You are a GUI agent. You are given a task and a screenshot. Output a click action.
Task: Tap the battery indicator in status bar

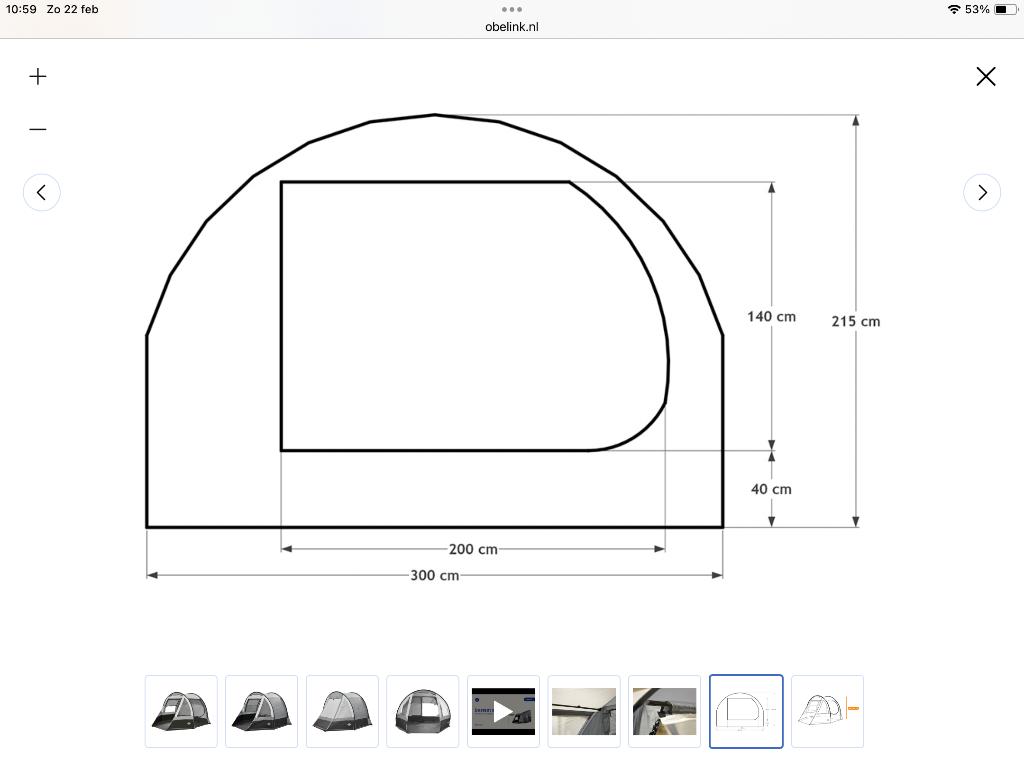(x=1005, y=9)
